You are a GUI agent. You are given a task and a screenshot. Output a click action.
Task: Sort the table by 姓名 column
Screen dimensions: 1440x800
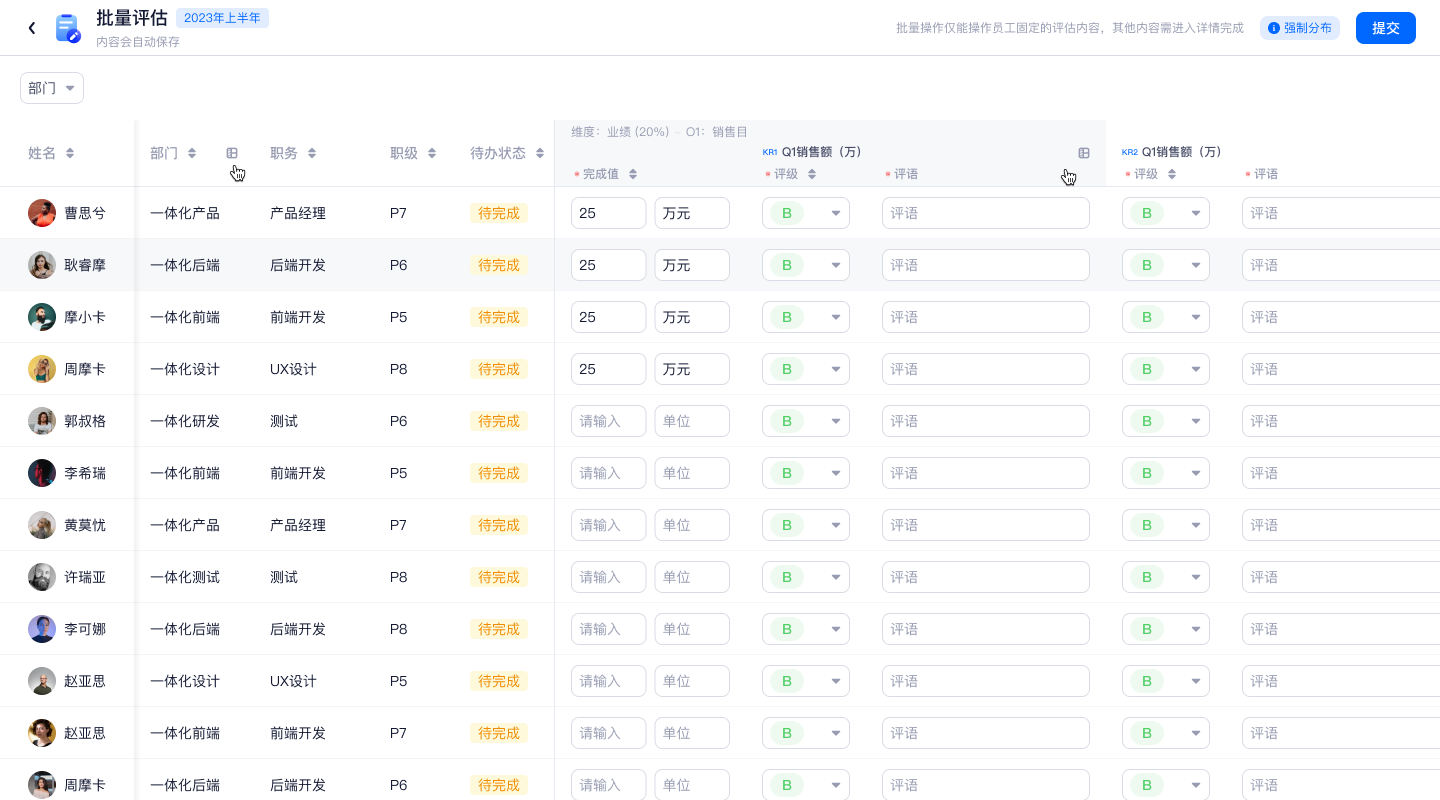pyautogui.click(x=70, y=153)
